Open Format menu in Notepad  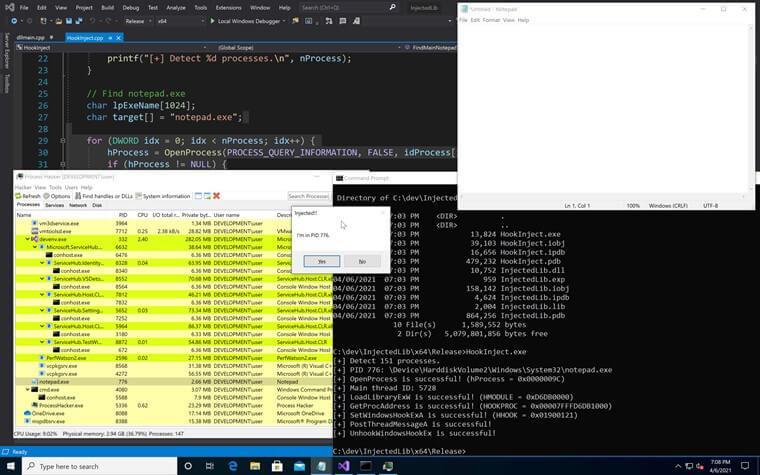(x=491, y=20)
